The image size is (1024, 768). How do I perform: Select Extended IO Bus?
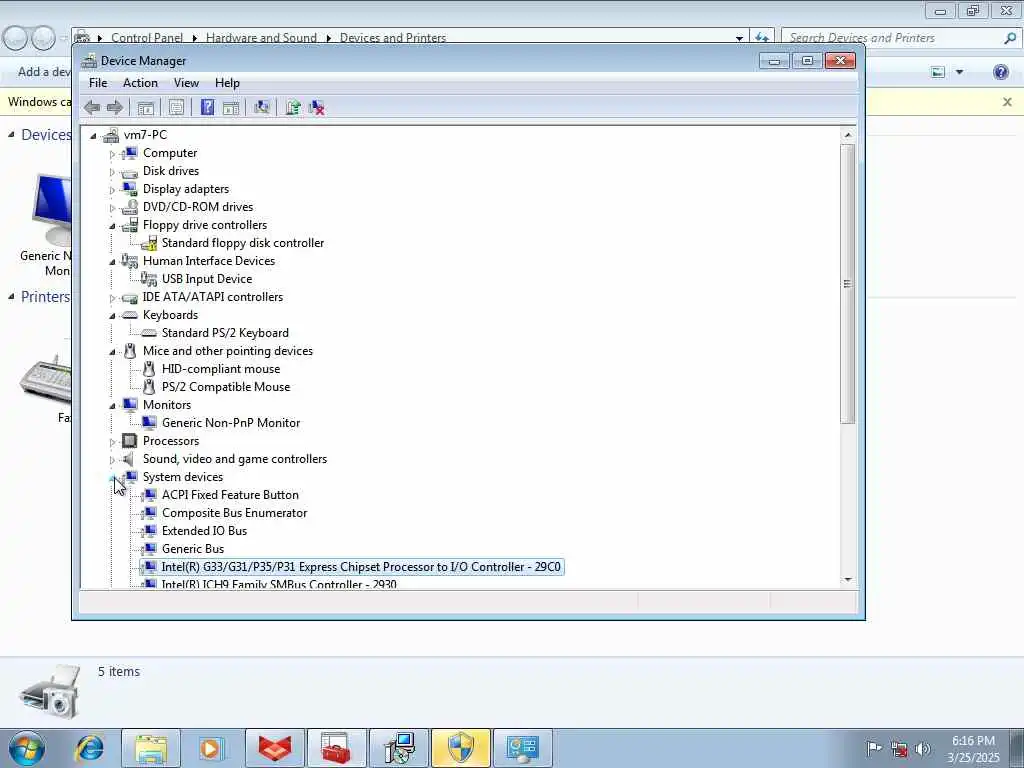204,531
